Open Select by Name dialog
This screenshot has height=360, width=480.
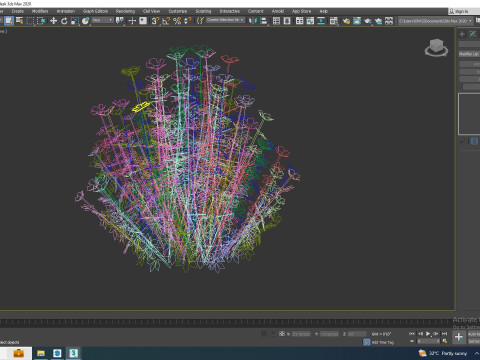(x=19, y=21)
